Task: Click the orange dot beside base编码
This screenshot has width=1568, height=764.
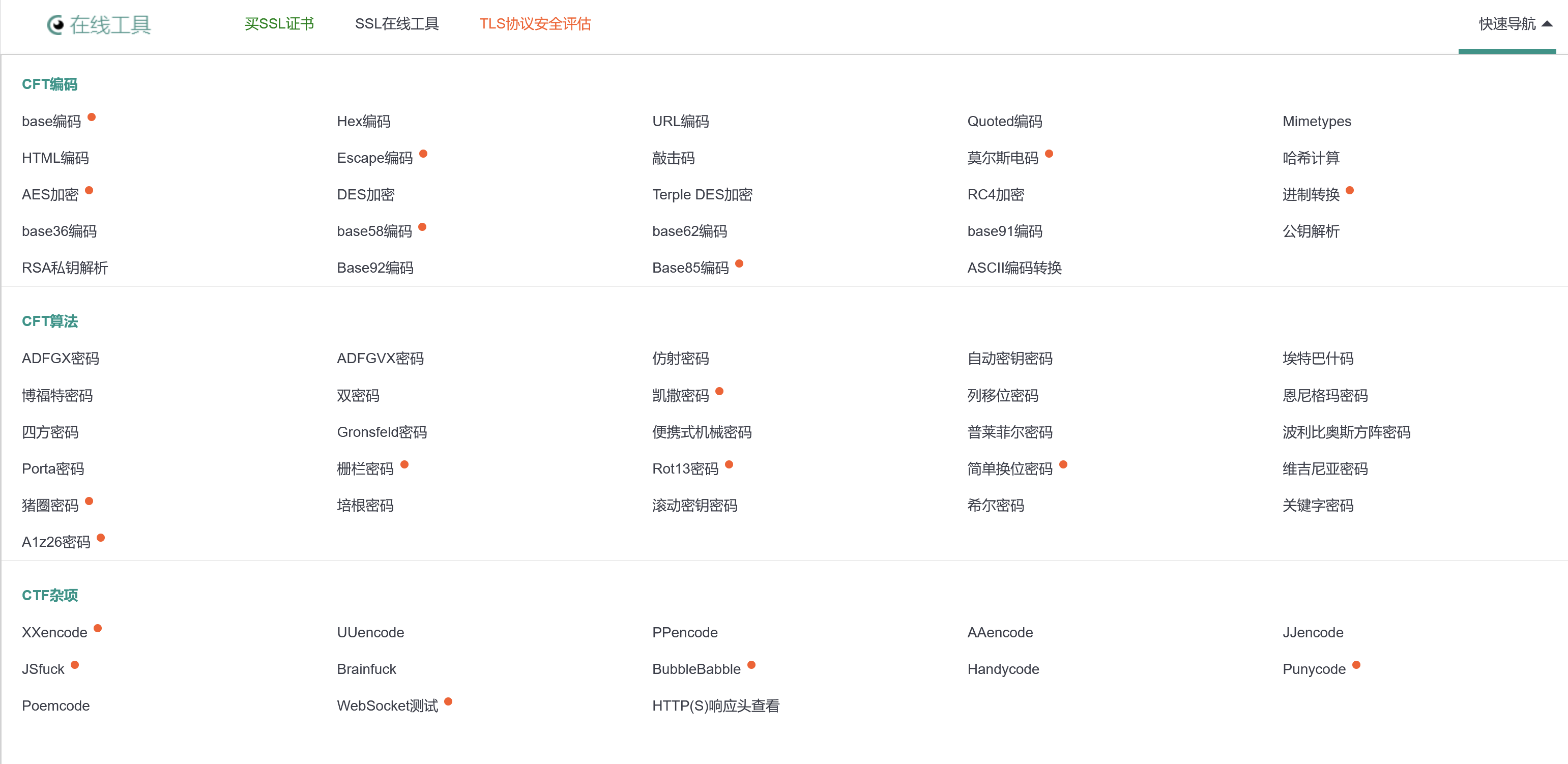Action: coord(92,117)
